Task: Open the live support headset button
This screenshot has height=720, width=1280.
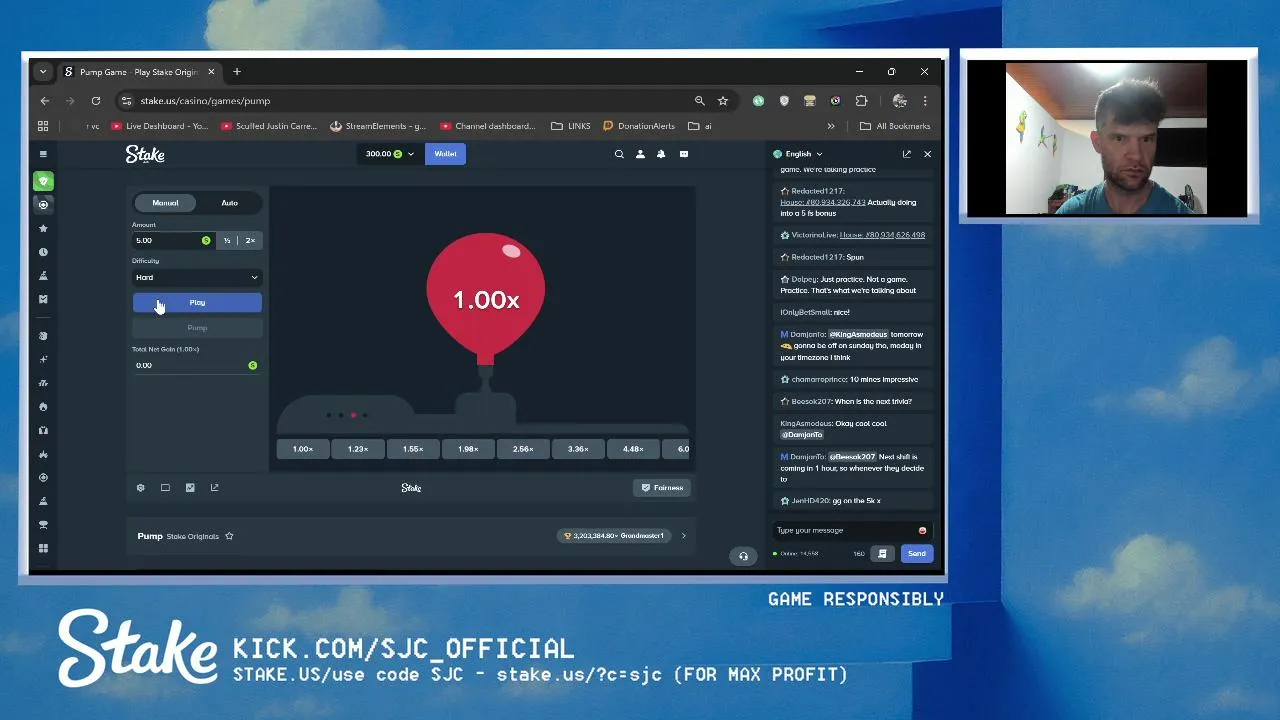Action: coord(743,556)
